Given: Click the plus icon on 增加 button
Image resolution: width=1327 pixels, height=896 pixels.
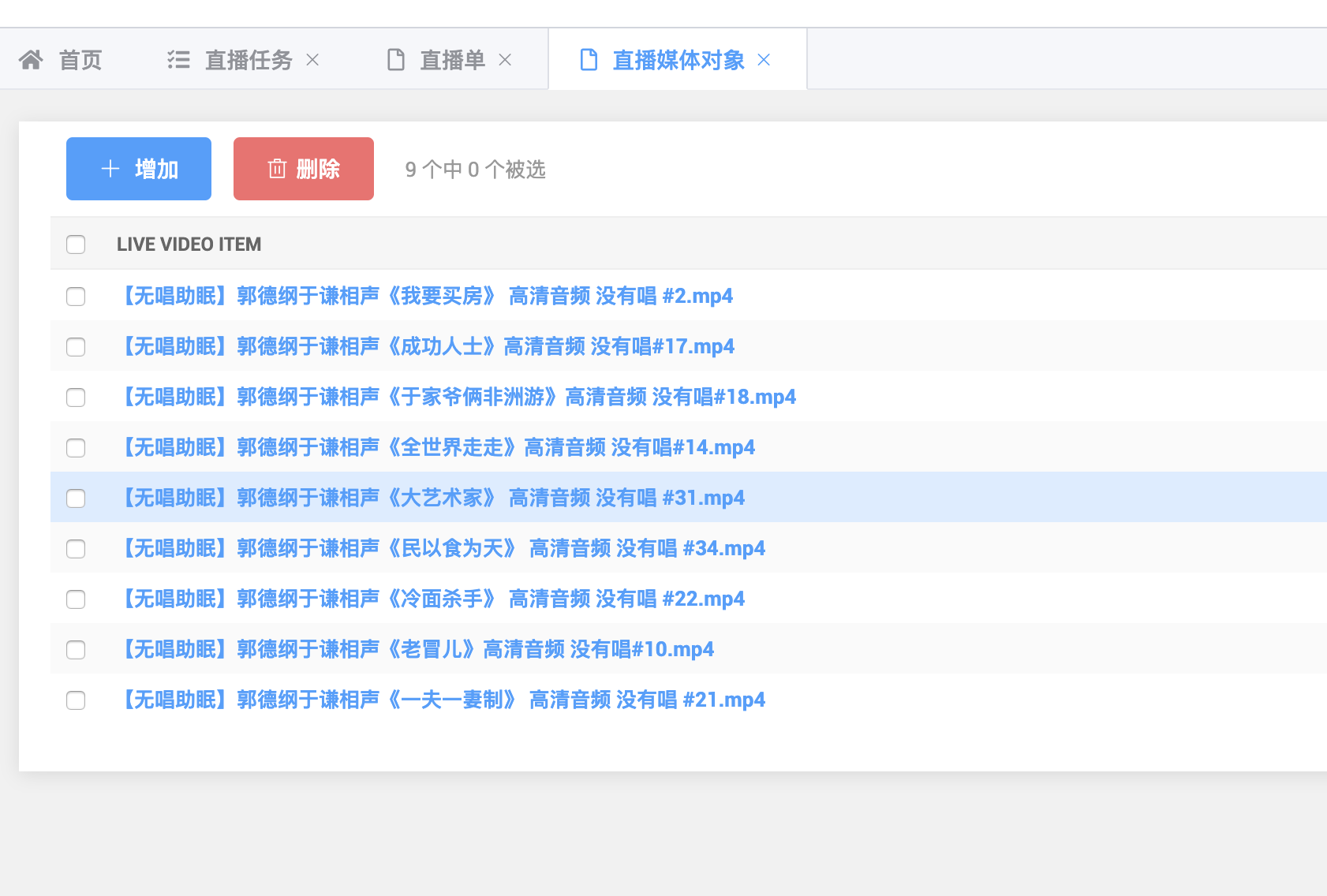Looking at the screenshot, I should 110,169.
